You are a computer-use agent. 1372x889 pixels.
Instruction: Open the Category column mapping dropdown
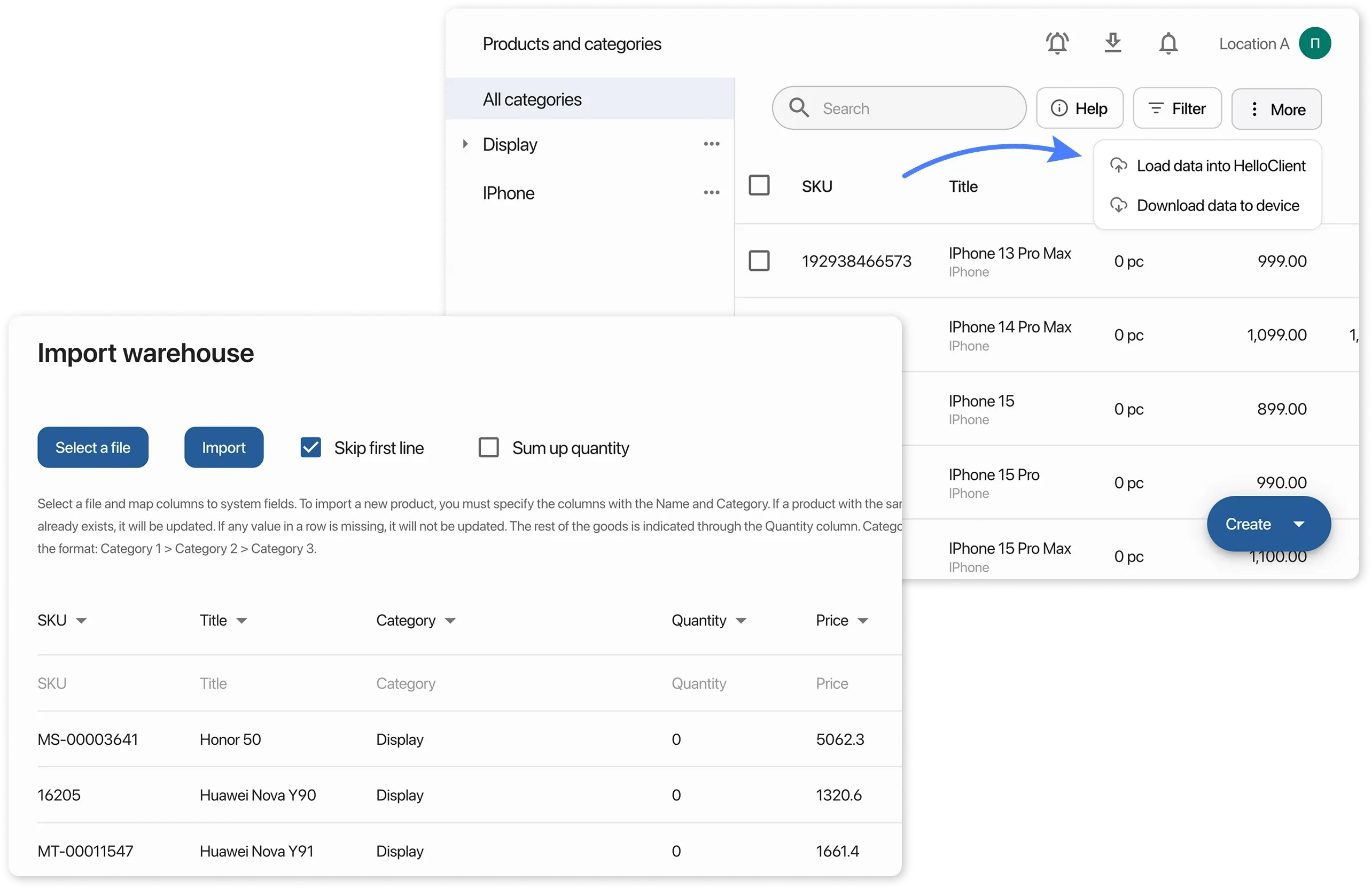point(450,621)
